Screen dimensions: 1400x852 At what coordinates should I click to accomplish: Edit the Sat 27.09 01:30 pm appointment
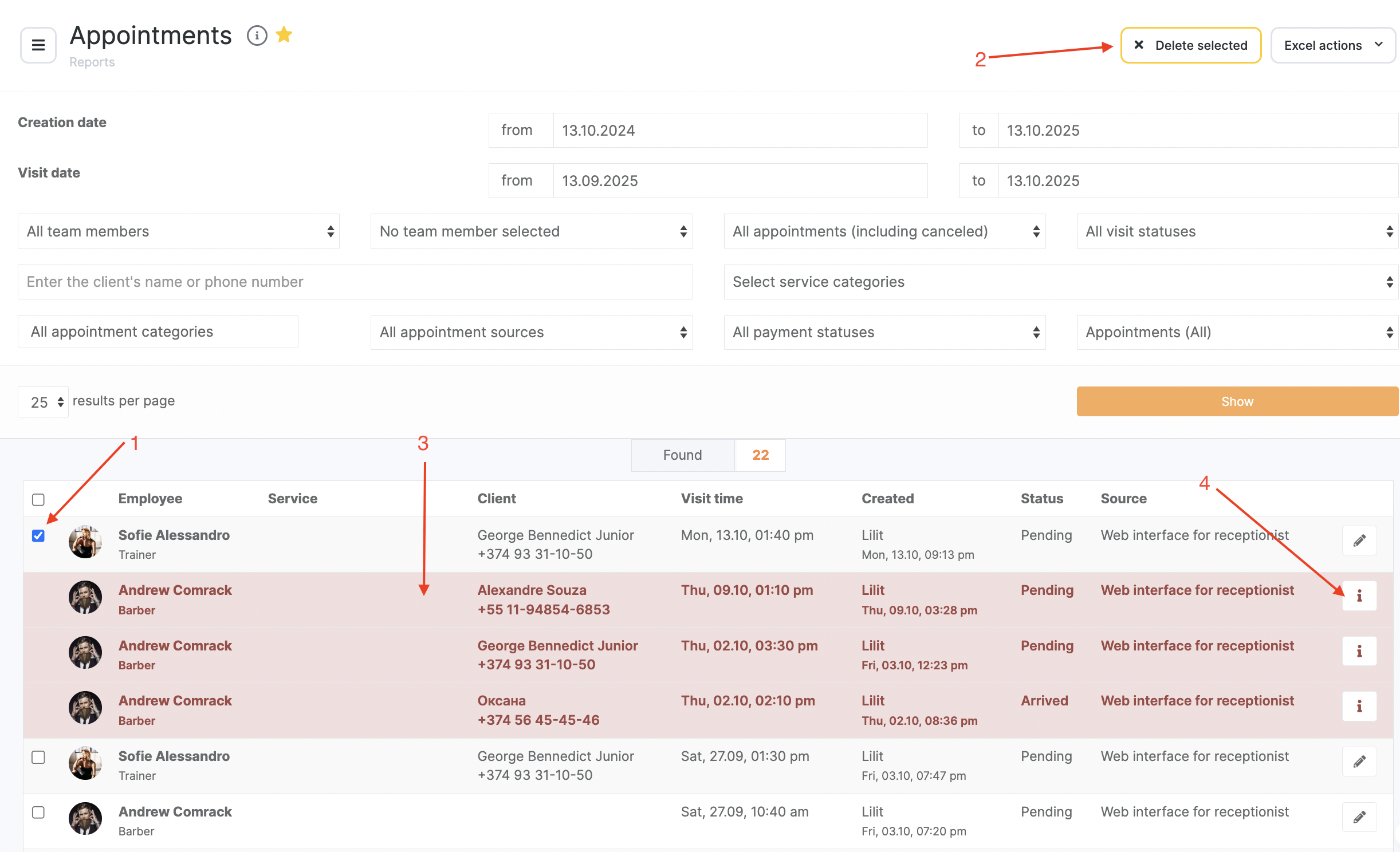(x=1359, y=762)
